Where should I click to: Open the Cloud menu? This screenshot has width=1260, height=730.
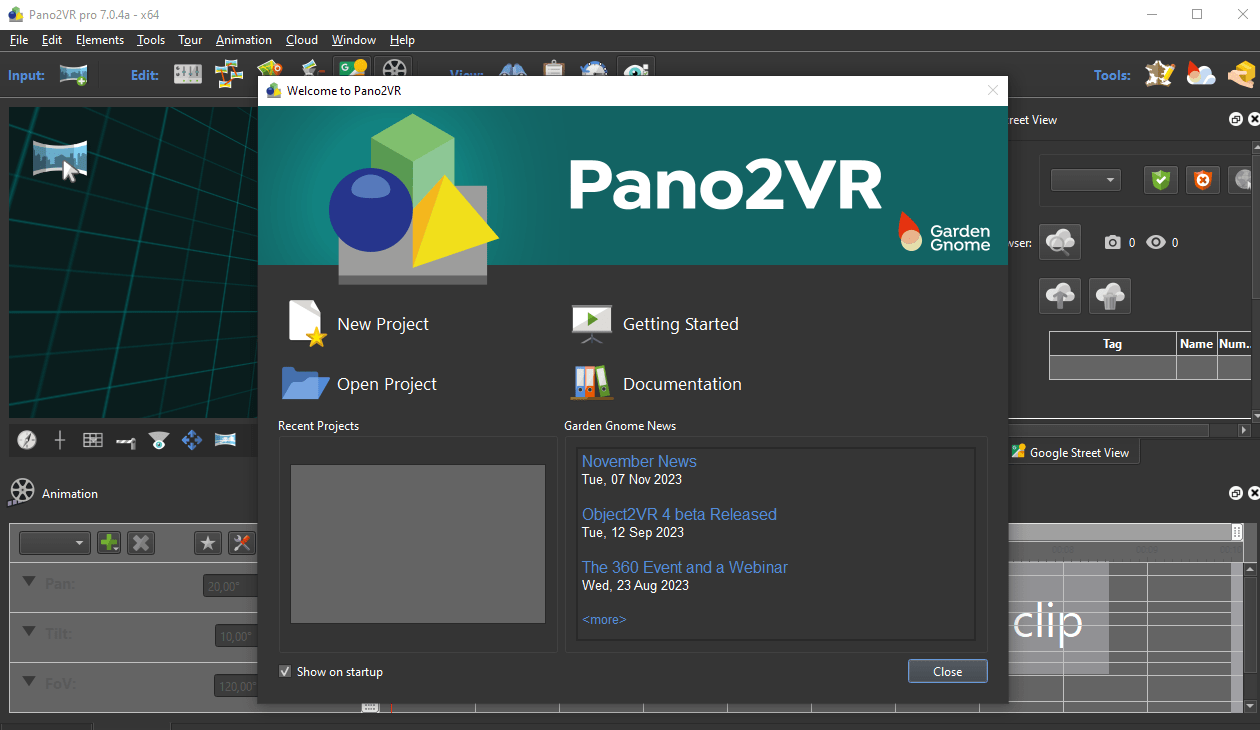[x=302, y=40]
